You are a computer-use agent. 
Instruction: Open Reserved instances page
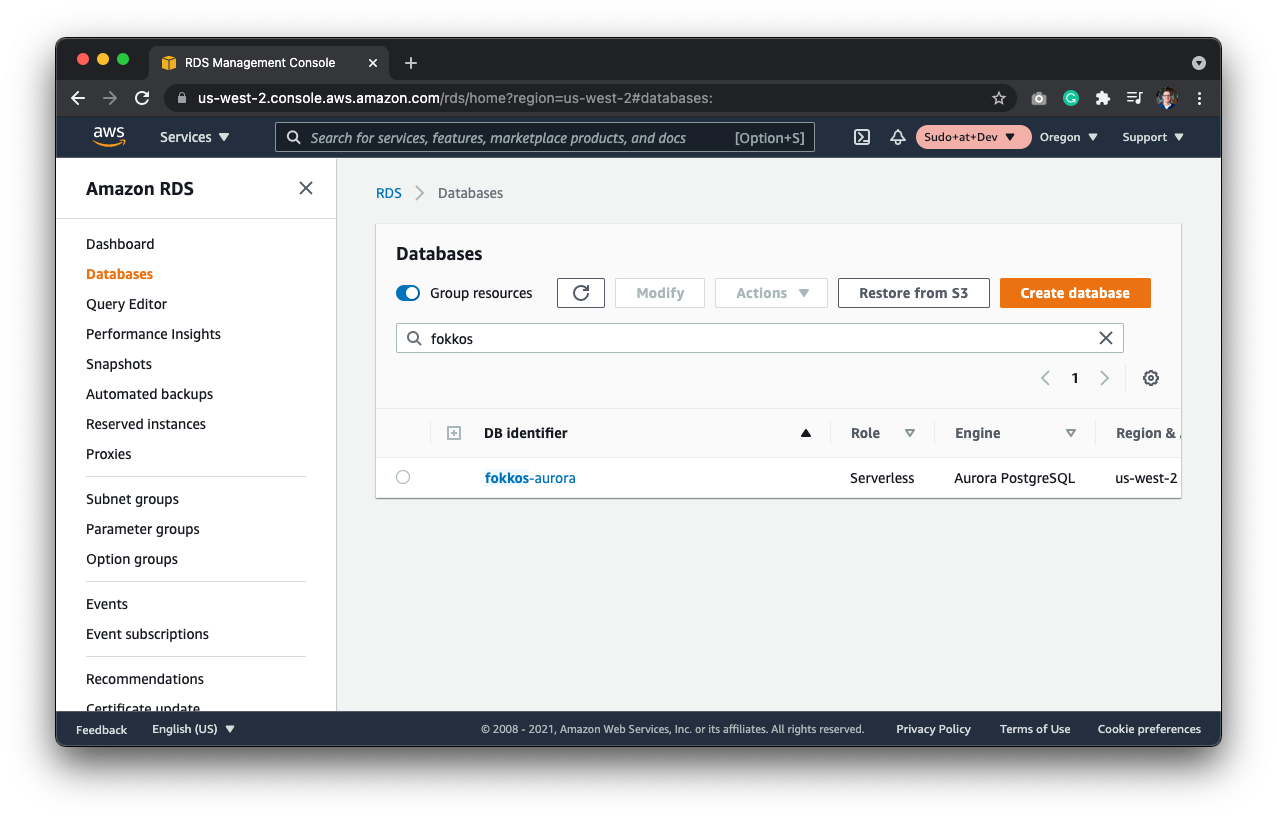point(146,424)
